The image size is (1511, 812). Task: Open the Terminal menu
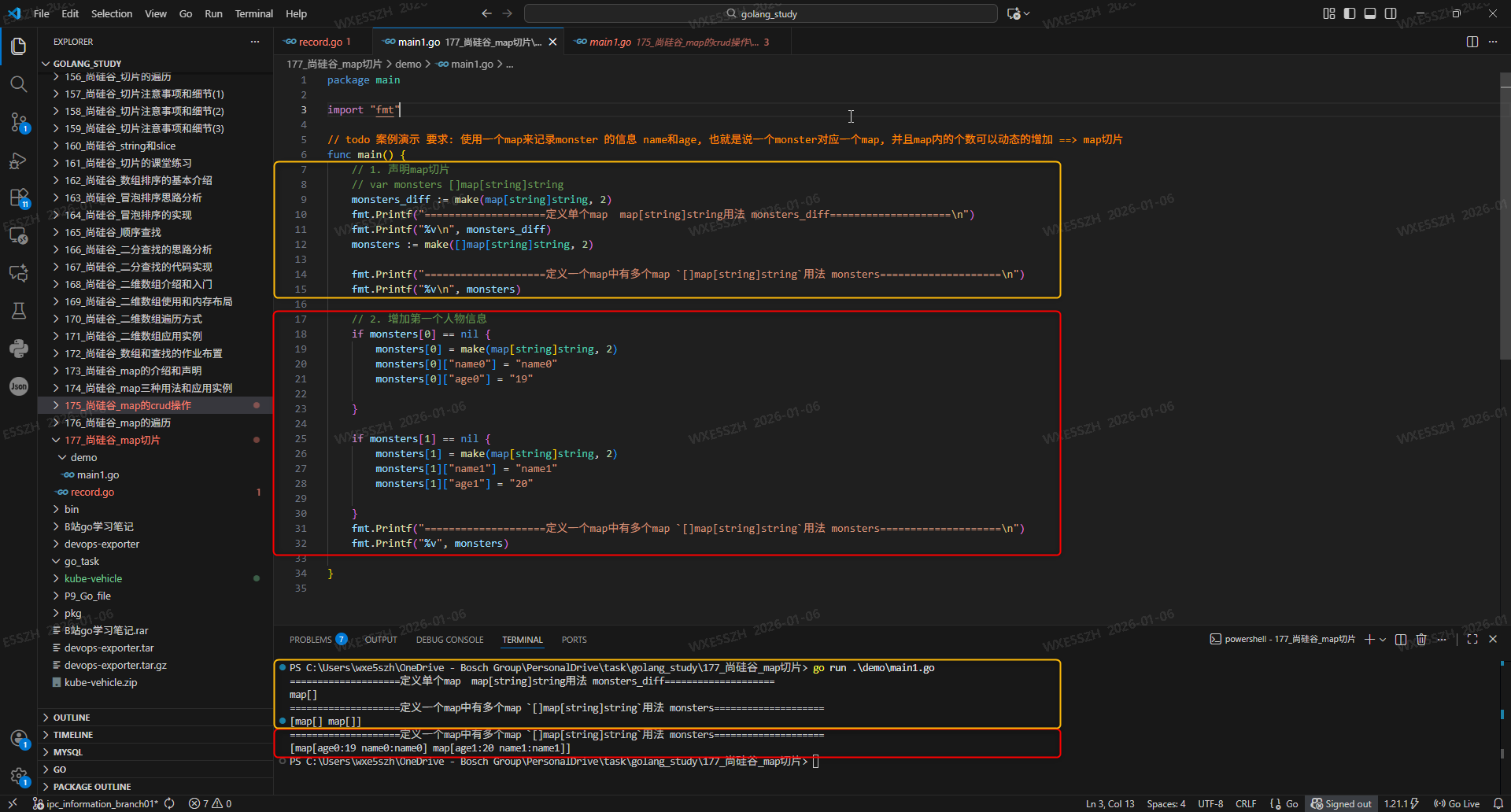coord(253,13)
